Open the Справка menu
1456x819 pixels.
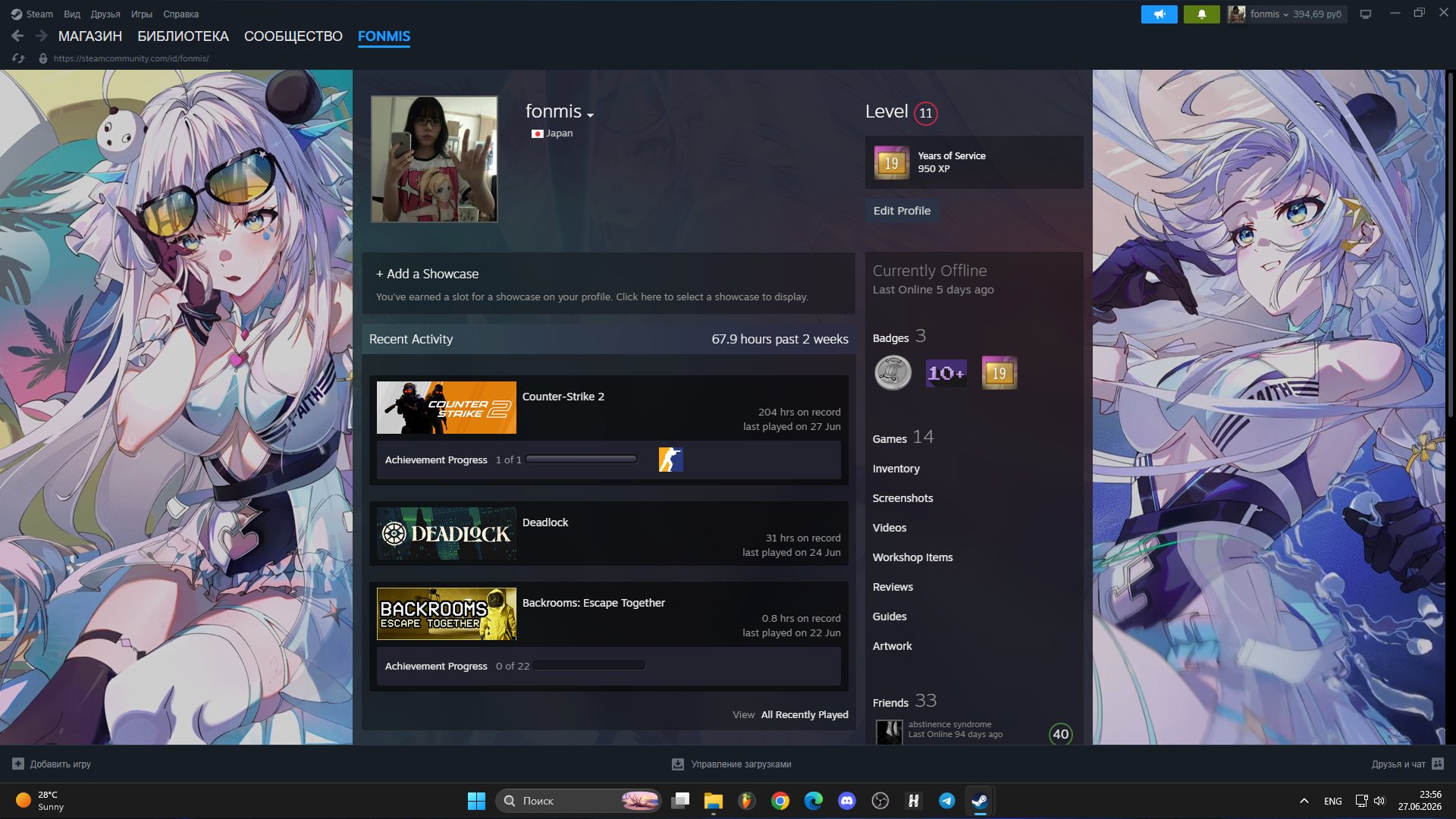[x=180, y=14]
